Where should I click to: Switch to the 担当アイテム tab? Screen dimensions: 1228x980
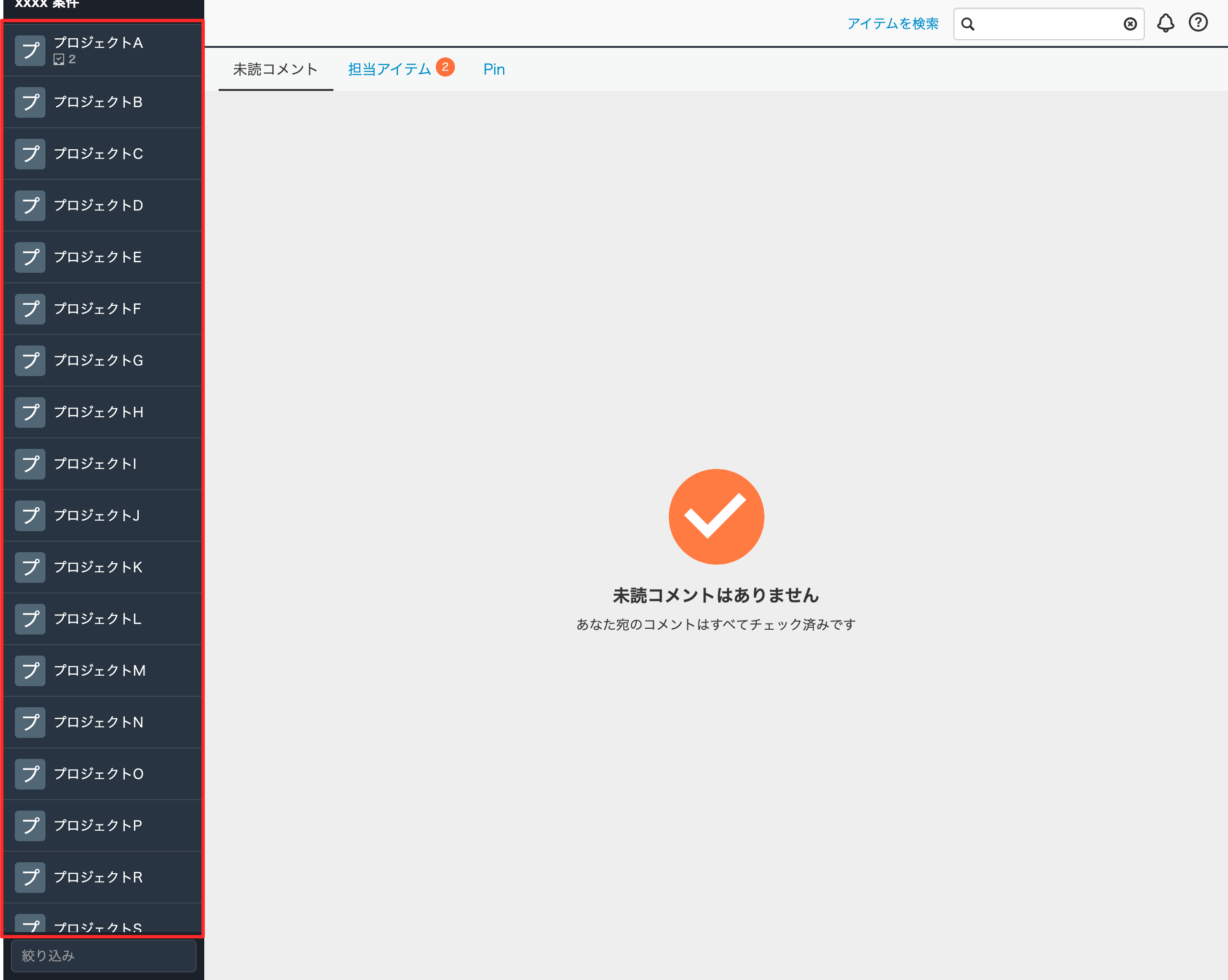coord(389,69)
